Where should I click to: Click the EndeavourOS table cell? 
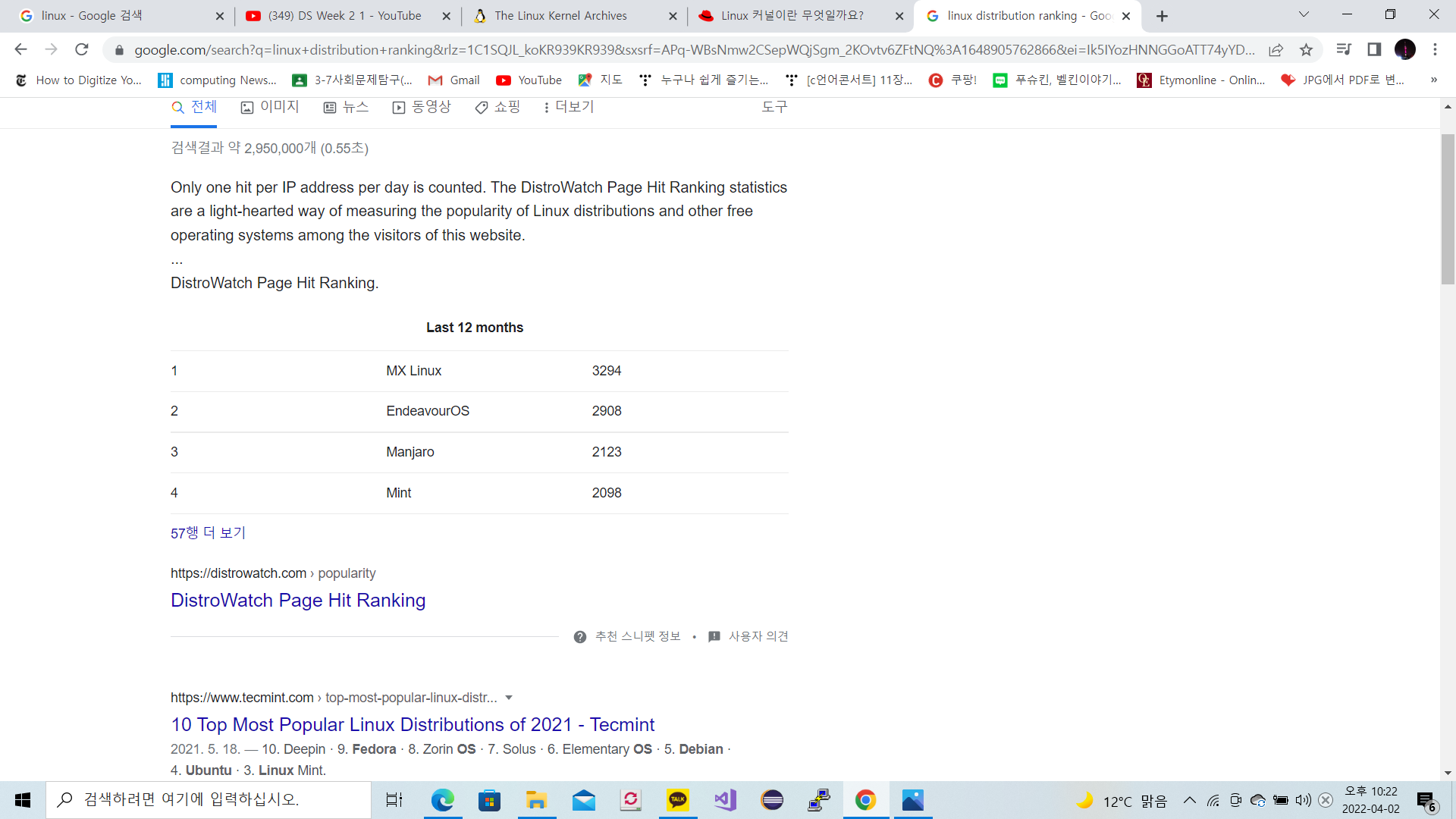click(428, 411)
